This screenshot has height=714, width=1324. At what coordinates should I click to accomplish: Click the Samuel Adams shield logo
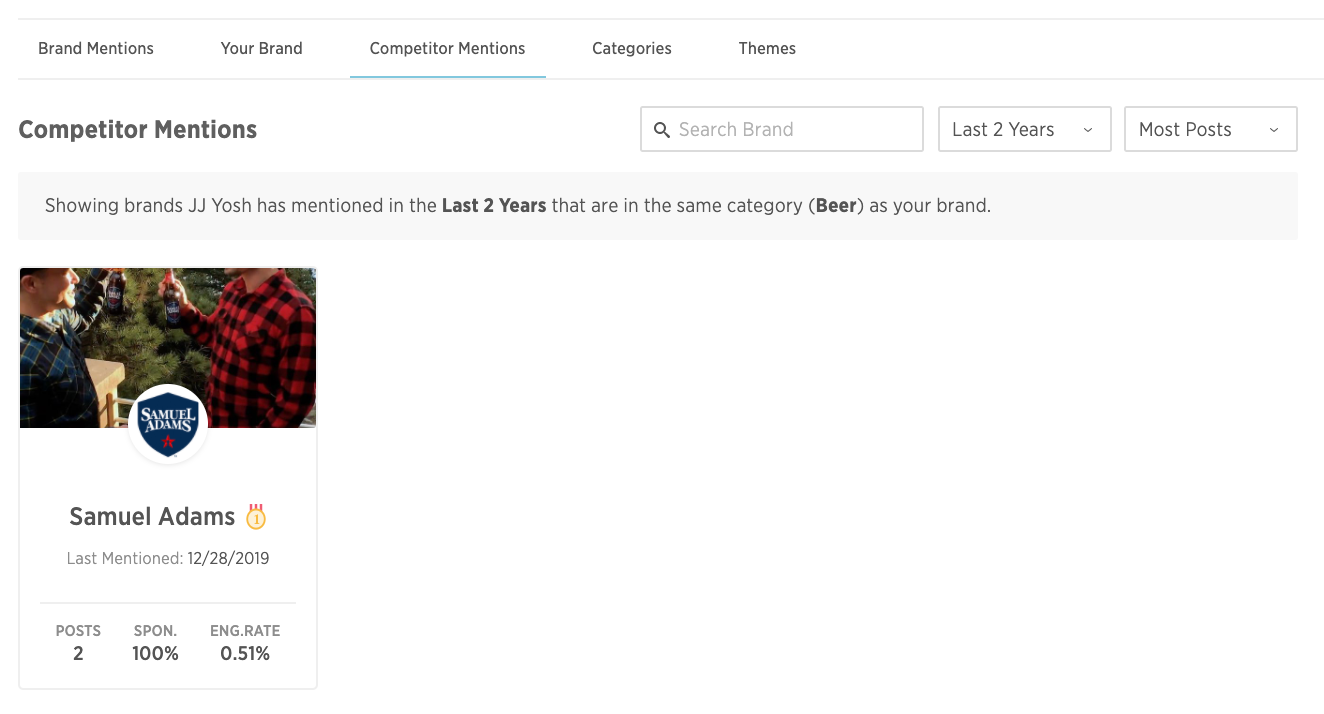(168, 424)
